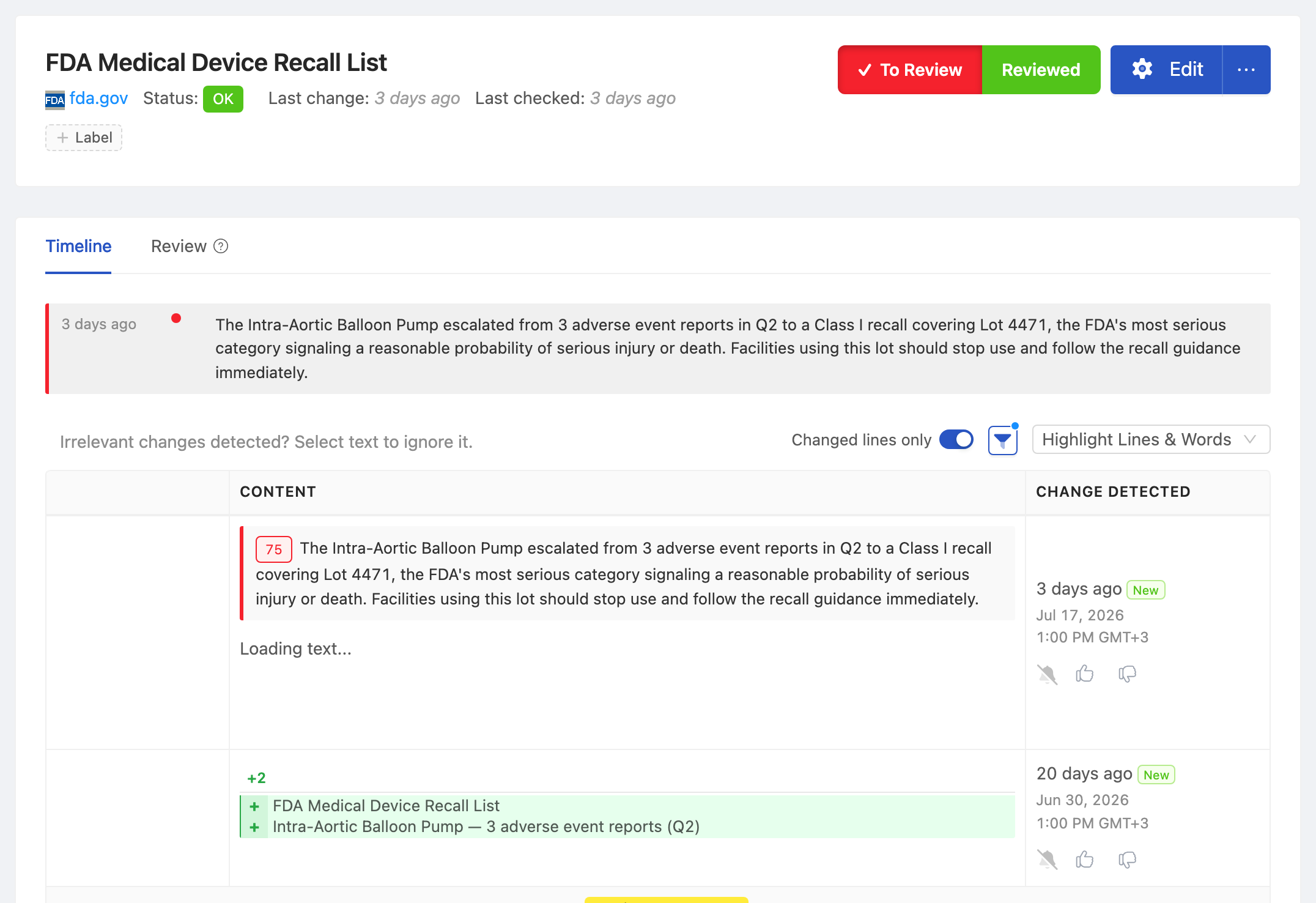Switch to the Timeline tab
The height and width of the screenshot is (903, 1316).
pyautogui.click(x=78, y=247)
